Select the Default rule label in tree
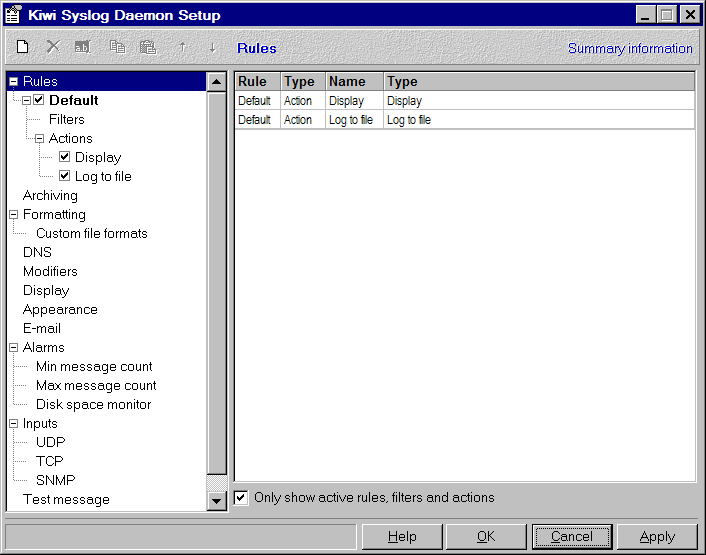 pos(74,100)
